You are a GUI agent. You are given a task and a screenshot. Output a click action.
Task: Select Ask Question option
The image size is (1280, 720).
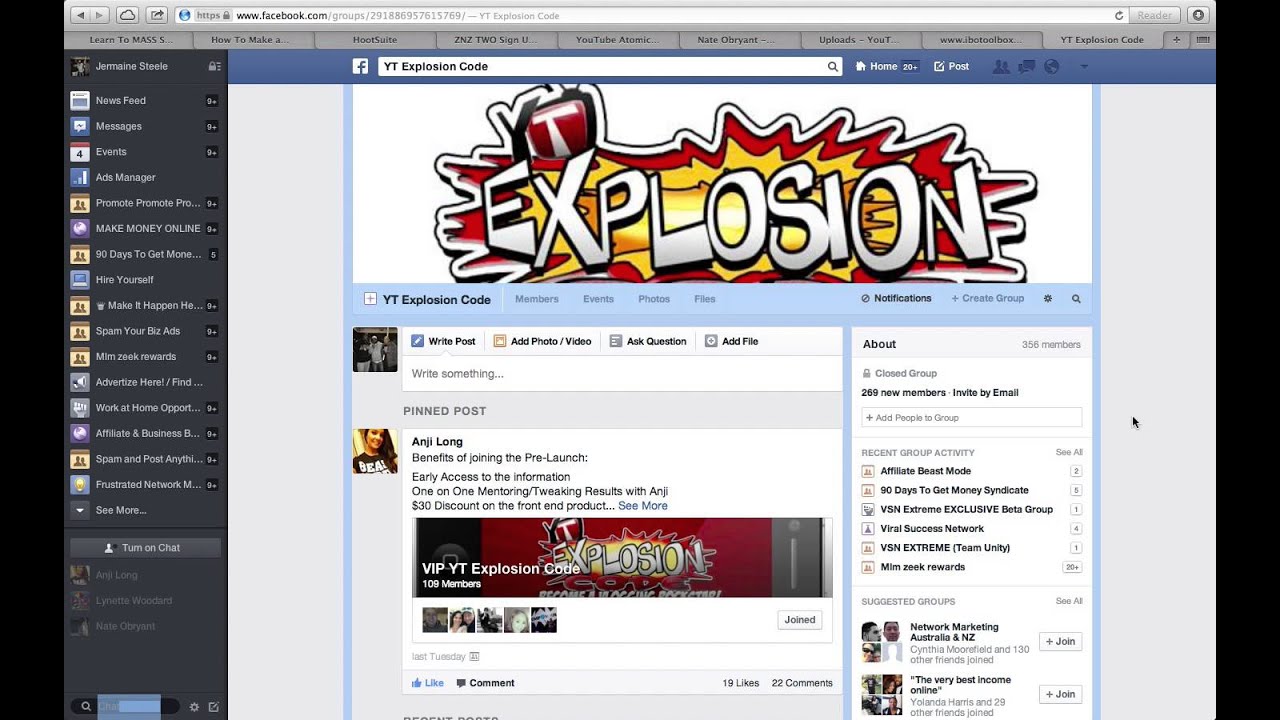coord(648,341)
